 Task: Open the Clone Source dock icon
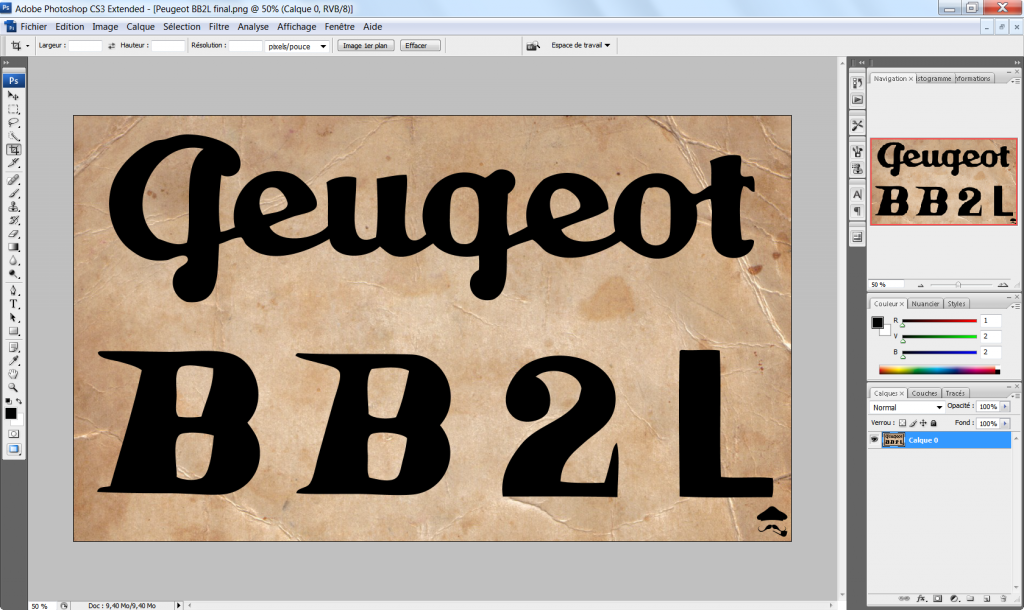tap(857, 169)
